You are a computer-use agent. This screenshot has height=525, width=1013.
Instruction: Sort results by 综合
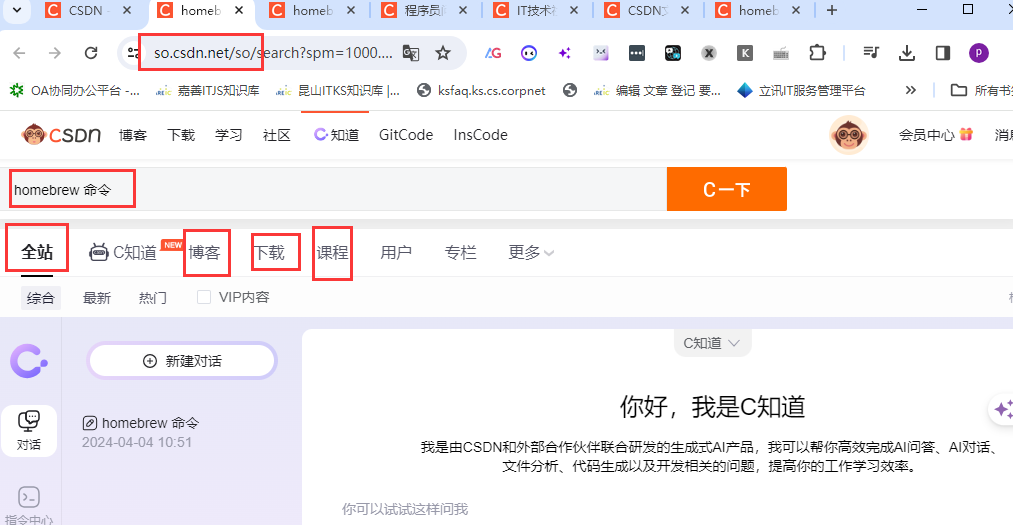pyautogui.click(x=41, y=298)
